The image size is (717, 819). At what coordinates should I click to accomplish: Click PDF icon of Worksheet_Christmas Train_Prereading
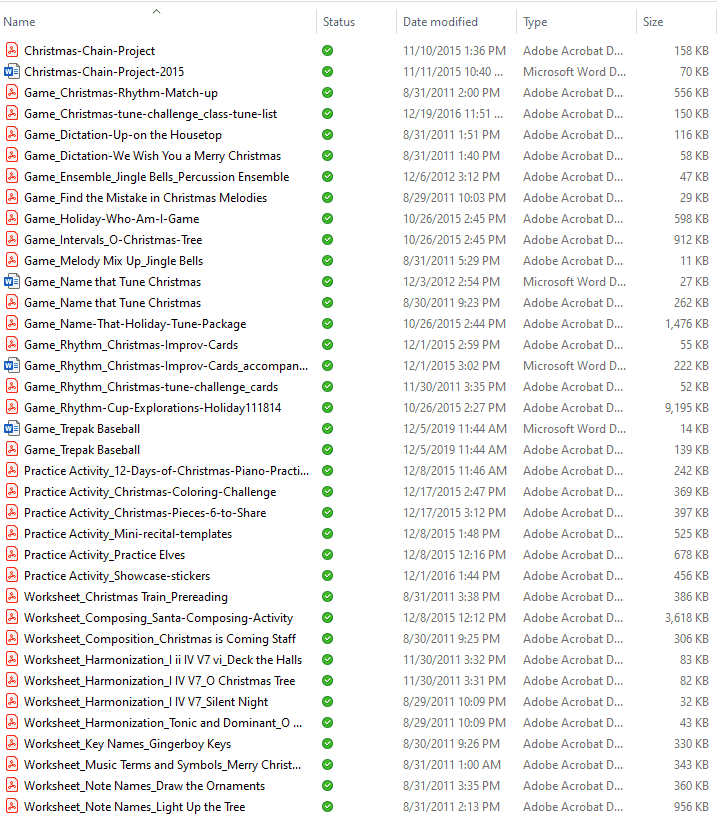(x=11, y=596)
